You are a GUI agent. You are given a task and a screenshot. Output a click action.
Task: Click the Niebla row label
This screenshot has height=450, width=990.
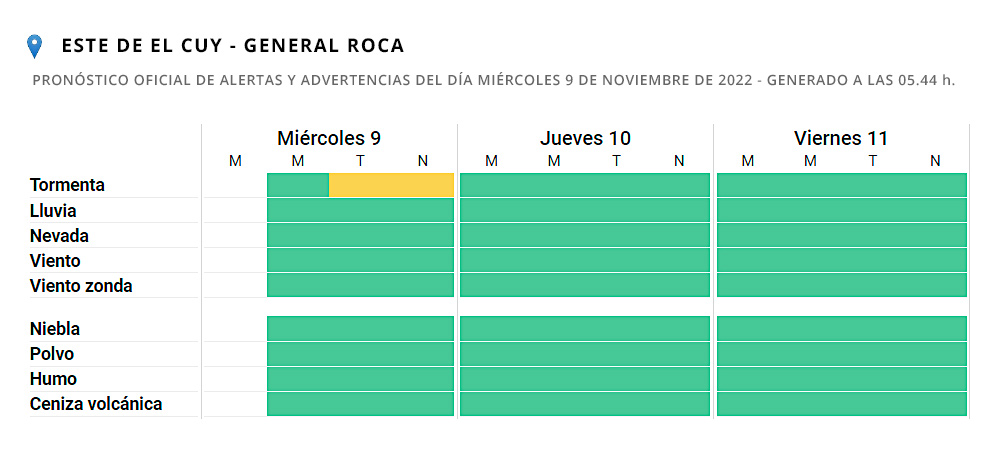[x=56, y=329]
